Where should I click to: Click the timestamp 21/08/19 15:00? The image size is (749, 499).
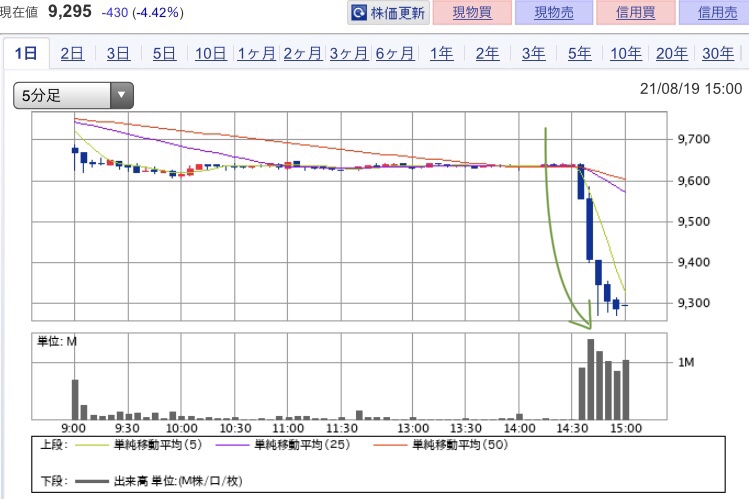point(691,89)
